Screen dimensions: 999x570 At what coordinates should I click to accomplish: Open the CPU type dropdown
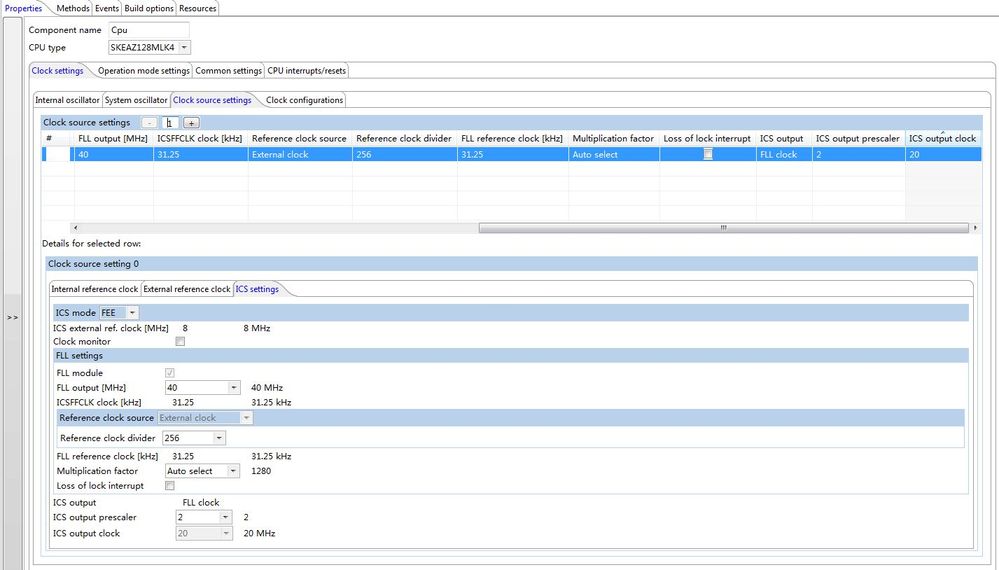[184, 47]
